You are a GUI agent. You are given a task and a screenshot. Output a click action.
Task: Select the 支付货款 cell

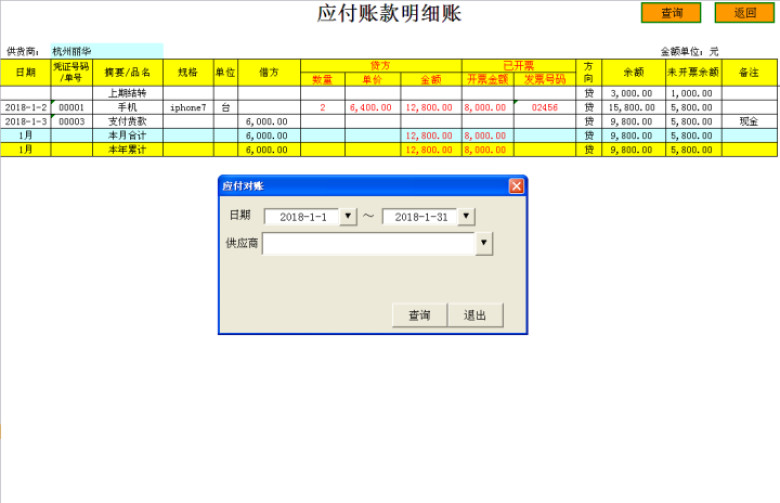pos(128,121)
